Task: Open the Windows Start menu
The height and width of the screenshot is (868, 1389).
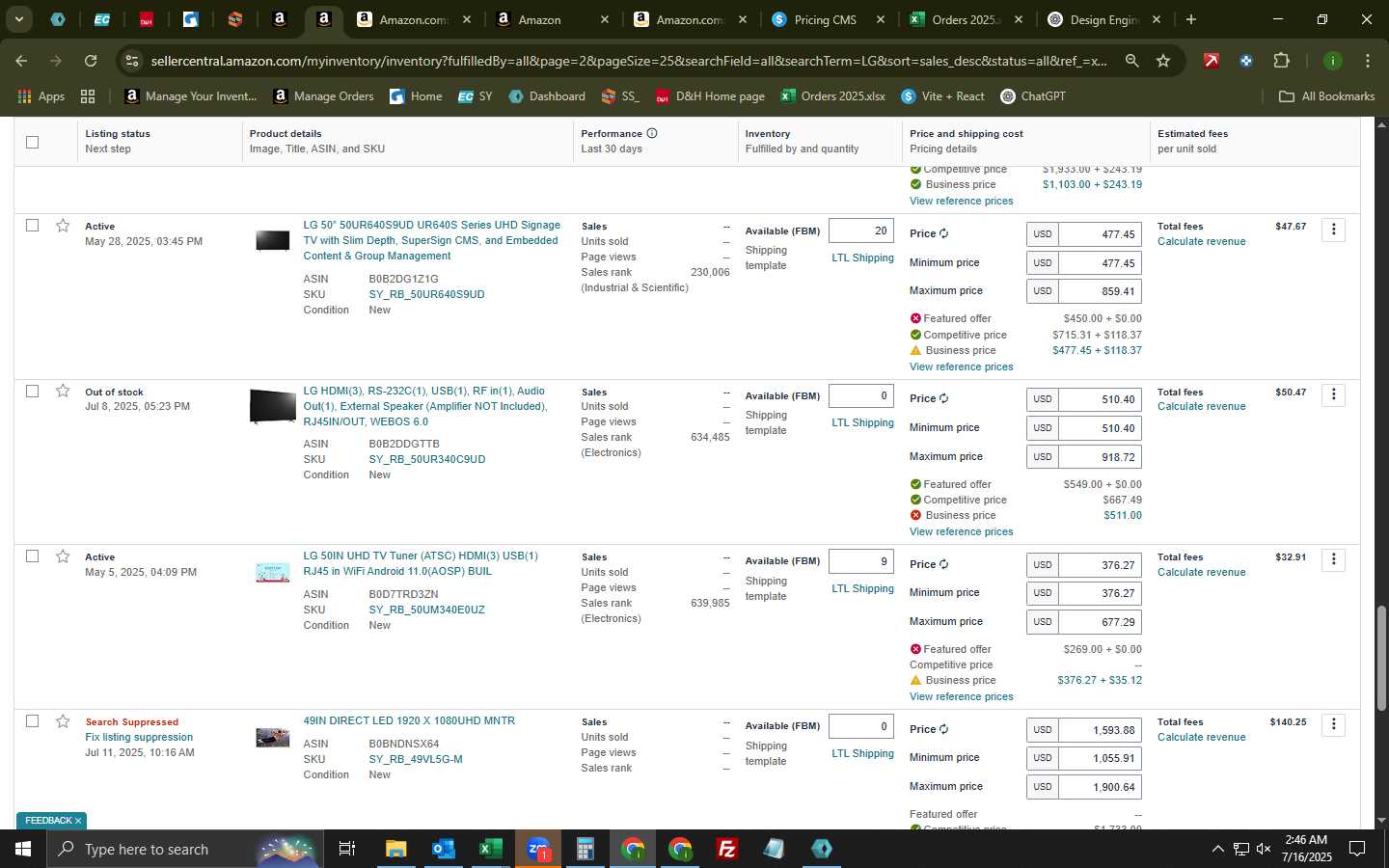Action: [x=22, y=849]
